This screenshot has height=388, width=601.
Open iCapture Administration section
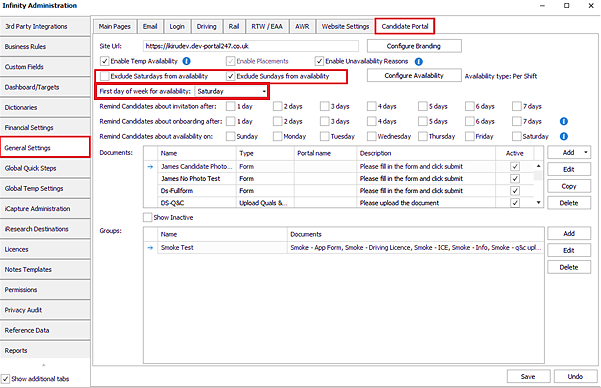[45, 209]
